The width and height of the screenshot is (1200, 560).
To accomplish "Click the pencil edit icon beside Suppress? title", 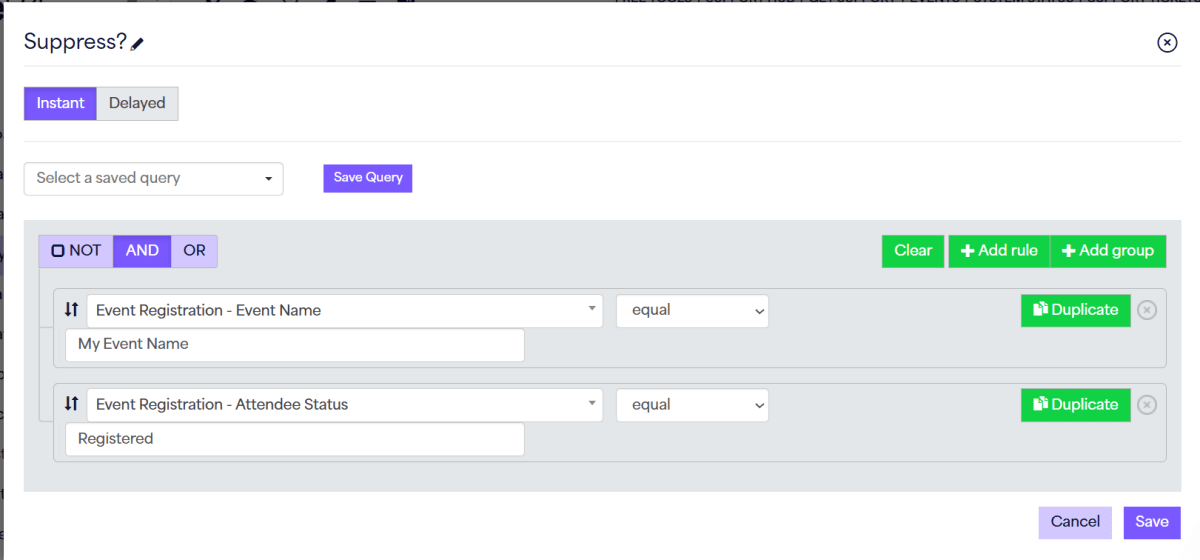I will coord(138,44).
